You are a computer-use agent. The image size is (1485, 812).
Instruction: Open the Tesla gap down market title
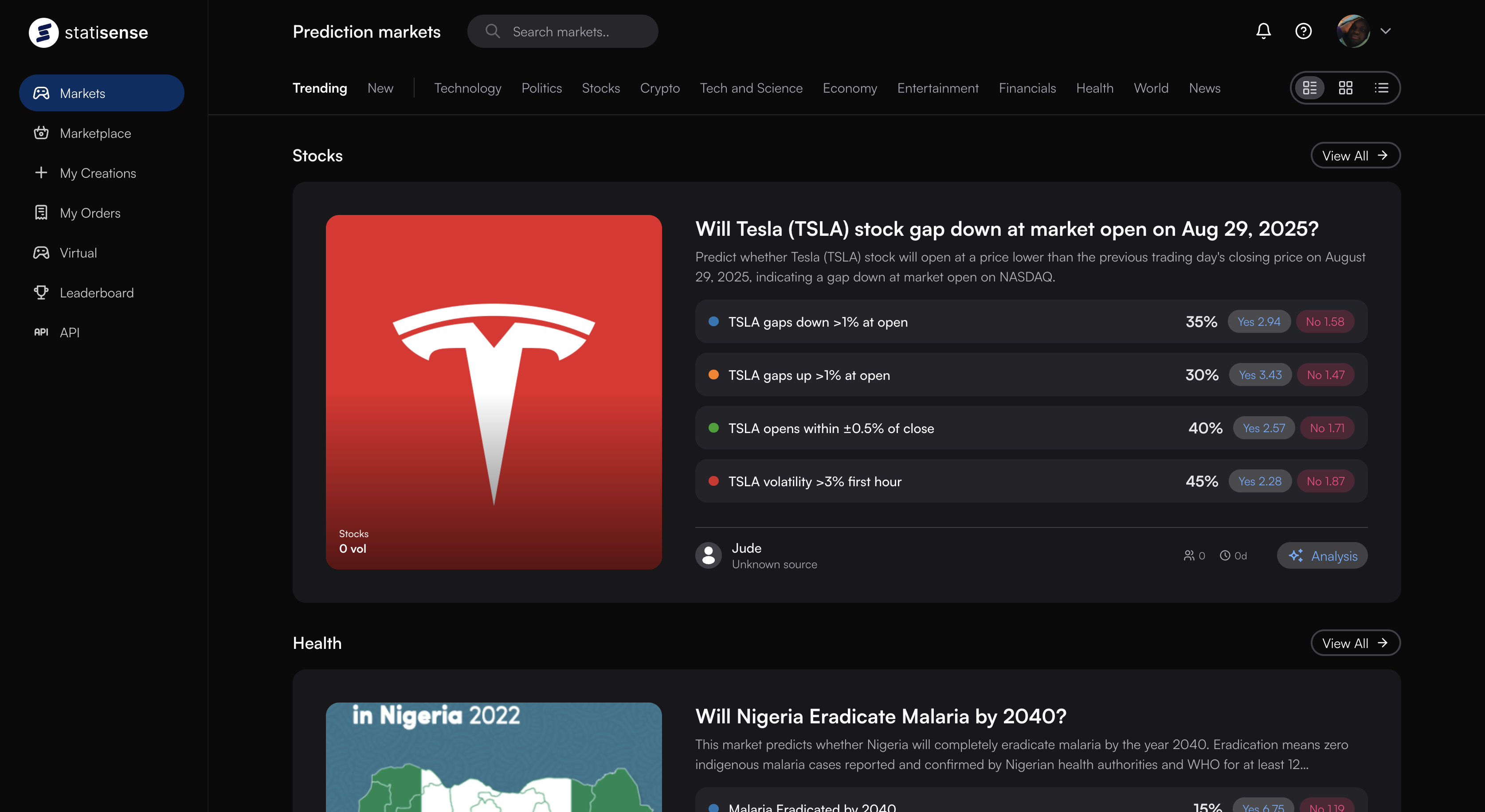(1007, 229)
